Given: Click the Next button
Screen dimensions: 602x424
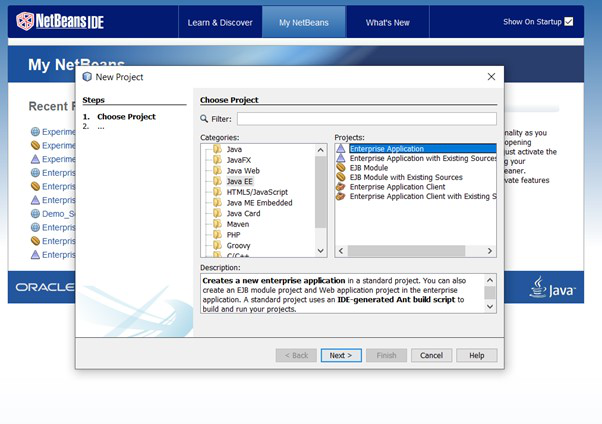Looking at the screenshot, I should coord(341,355).
